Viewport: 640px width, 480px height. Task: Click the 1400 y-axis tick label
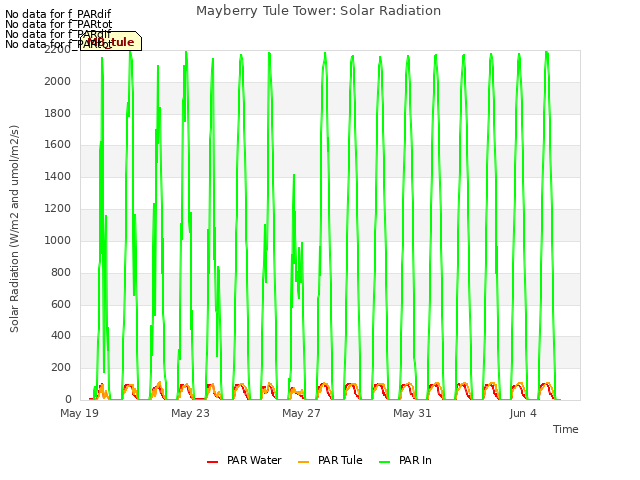pos(58,176)
